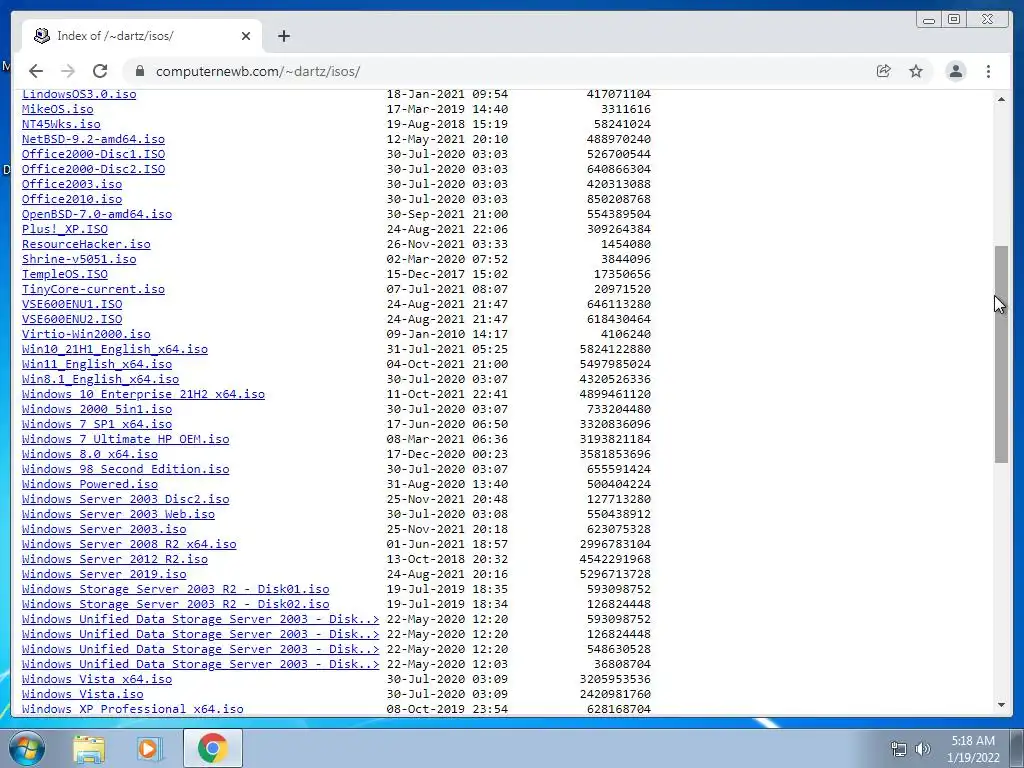Viewport: 1024px width, 768px height.
Task: Click the Plus!_XP.ISO link
Action: pyautogui.click(x=65, y=229)
